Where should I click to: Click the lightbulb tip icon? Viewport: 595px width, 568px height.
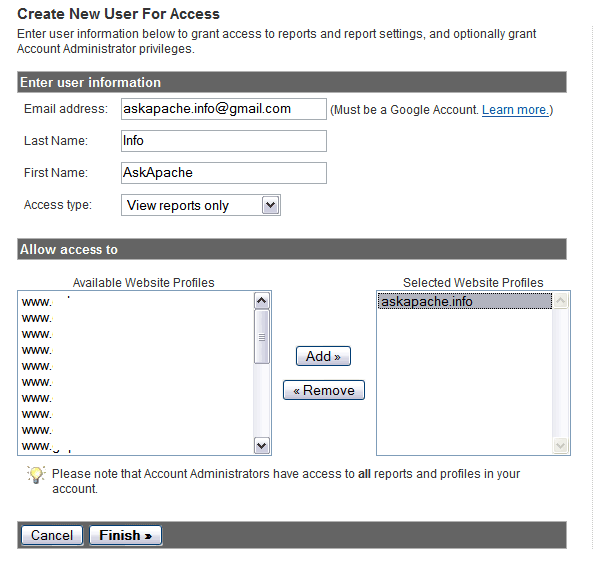click(36, 475)
